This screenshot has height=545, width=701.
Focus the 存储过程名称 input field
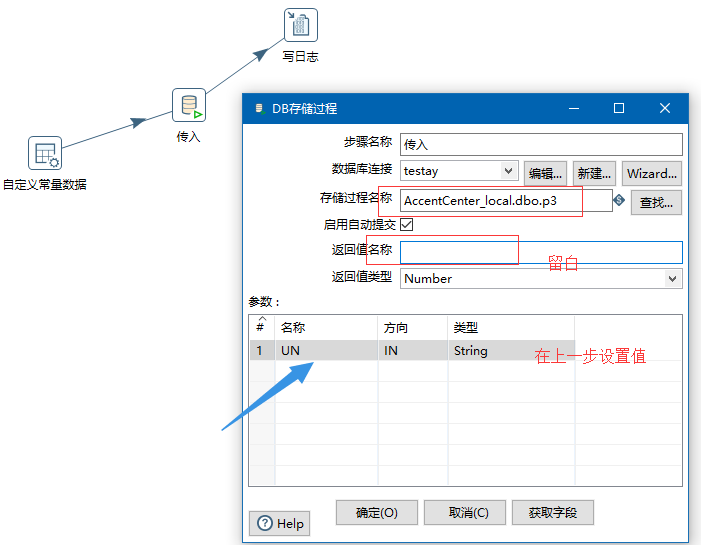point(506,200)
